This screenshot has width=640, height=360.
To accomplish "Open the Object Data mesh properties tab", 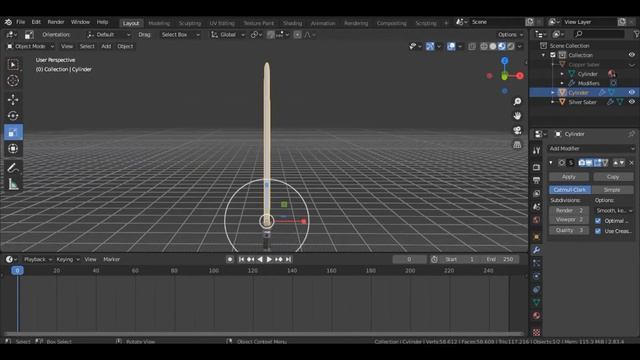I will (x=536, y=302).
